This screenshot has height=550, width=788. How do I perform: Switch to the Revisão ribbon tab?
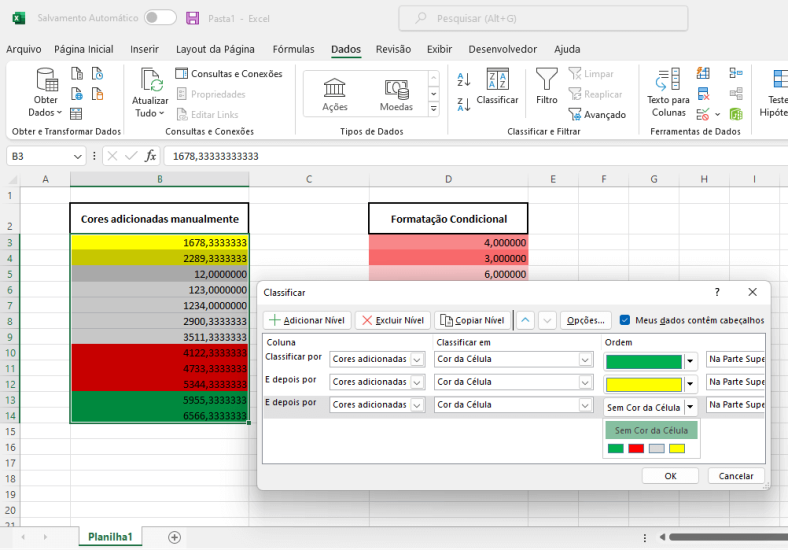(393, 49)
